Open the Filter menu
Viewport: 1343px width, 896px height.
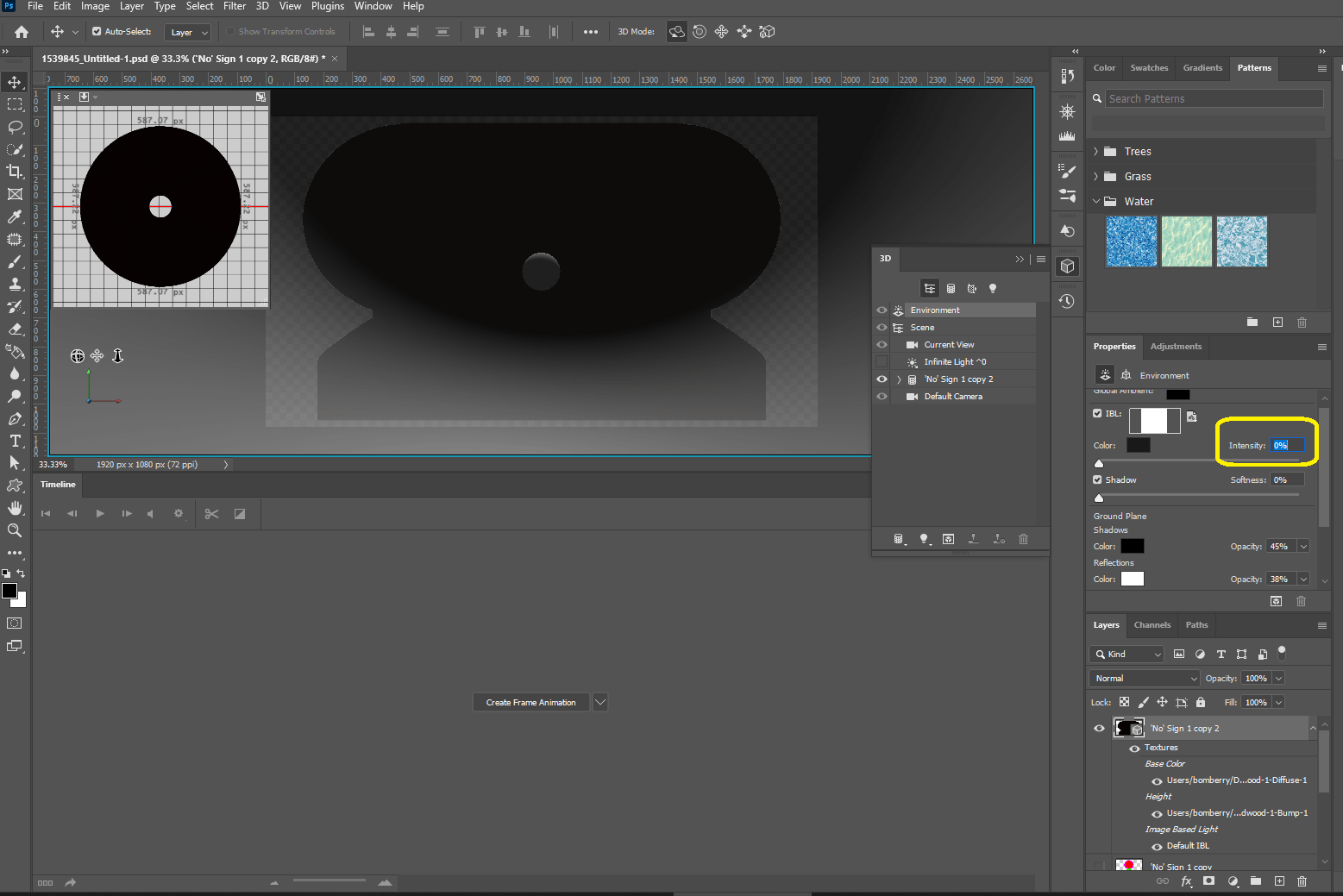coord(234,6)
